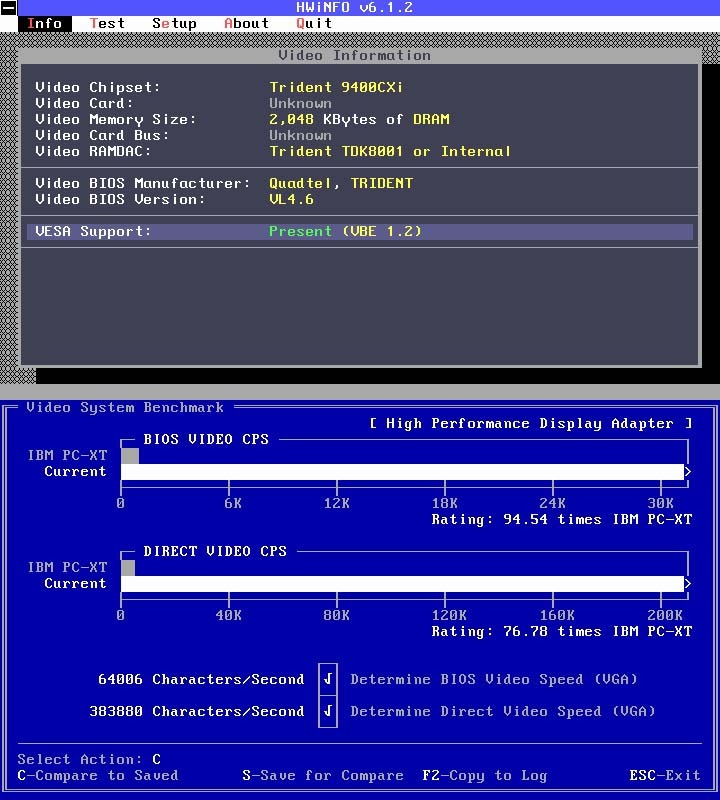Click the BIOS VIDEO CPS Current bar
The image size is (720, 800).
point(402,471)
